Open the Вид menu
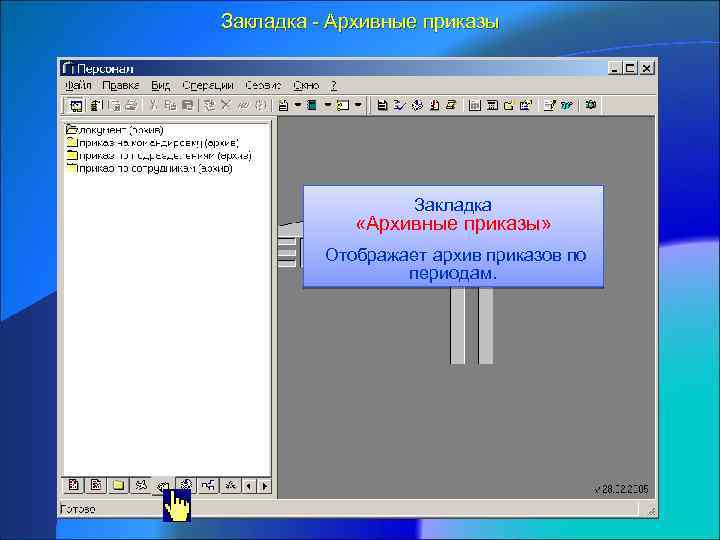Image resolution: width=720 pixels, height=540 pixels. 160,86
